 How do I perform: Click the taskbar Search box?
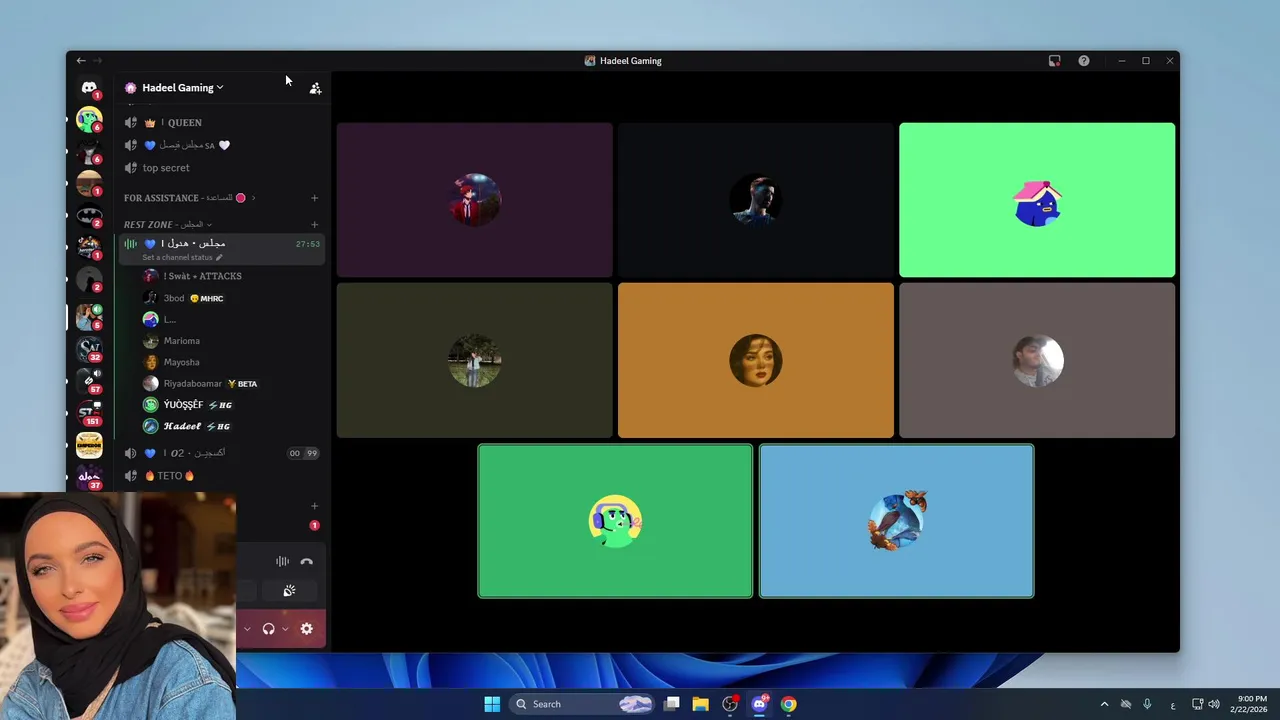coord(583,704)
